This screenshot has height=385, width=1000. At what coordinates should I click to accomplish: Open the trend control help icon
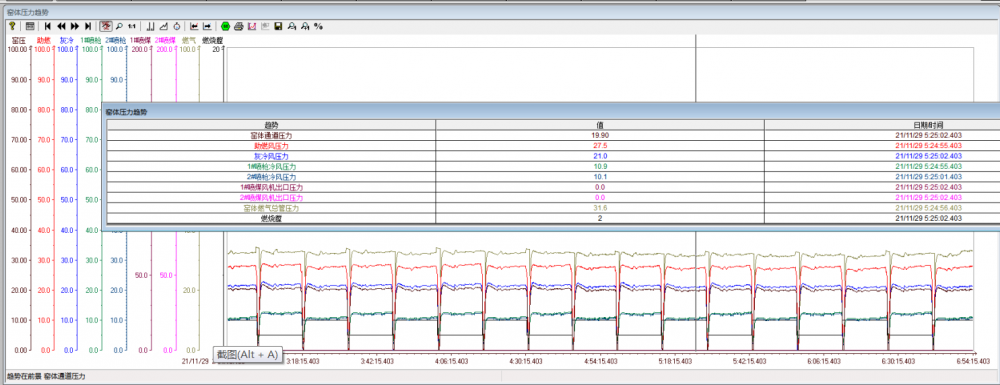(11, 26)
